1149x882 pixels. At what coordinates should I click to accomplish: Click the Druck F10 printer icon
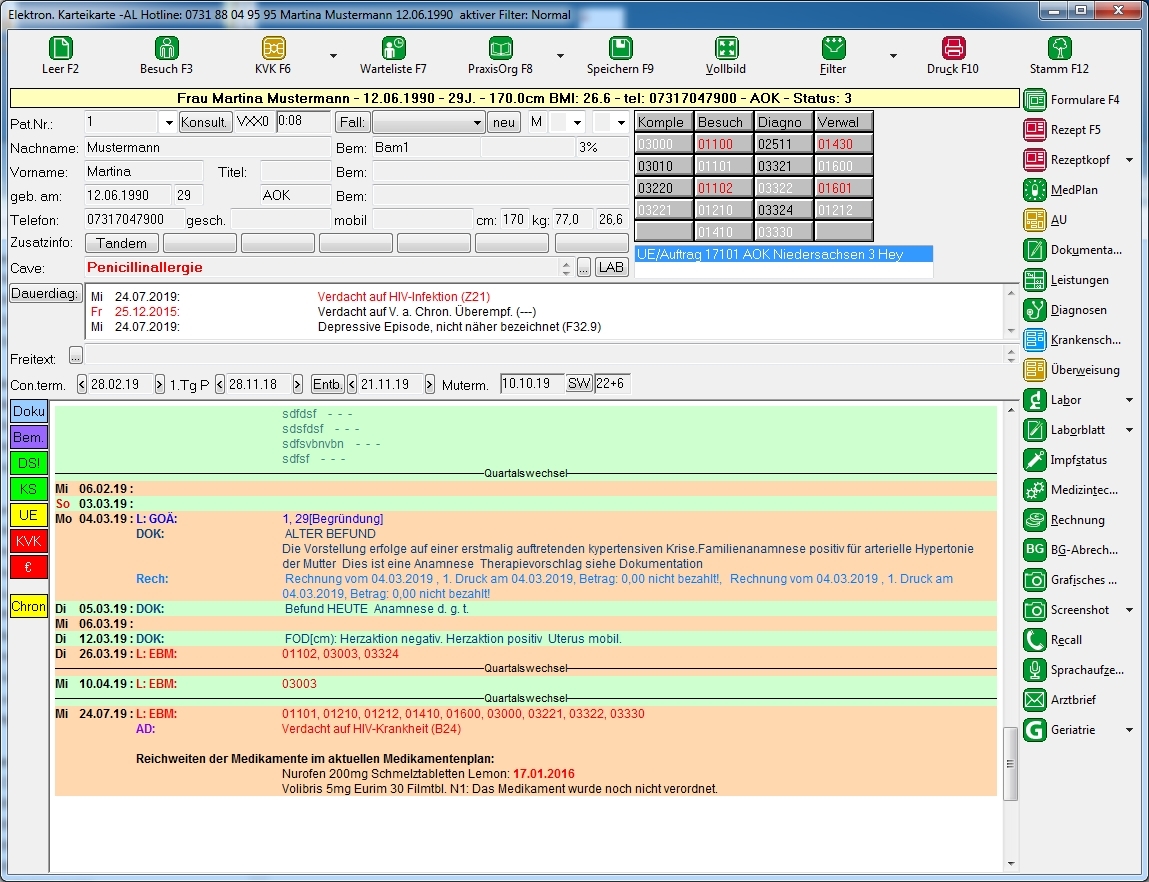point(953,48)
